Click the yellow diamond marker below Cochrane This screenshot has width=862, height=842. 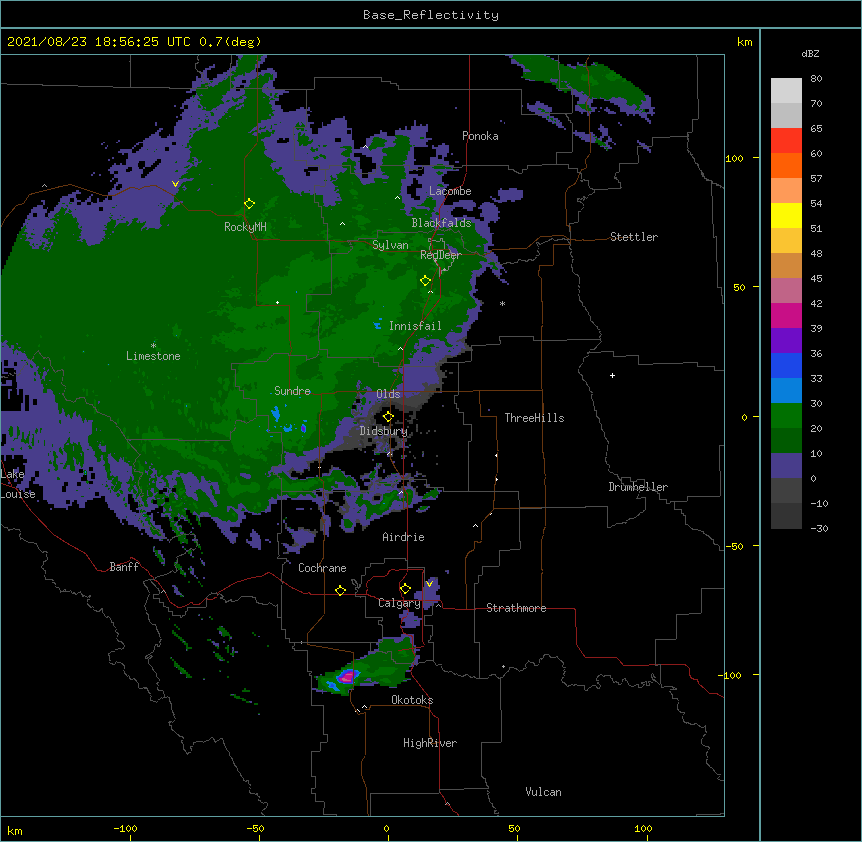340,590
